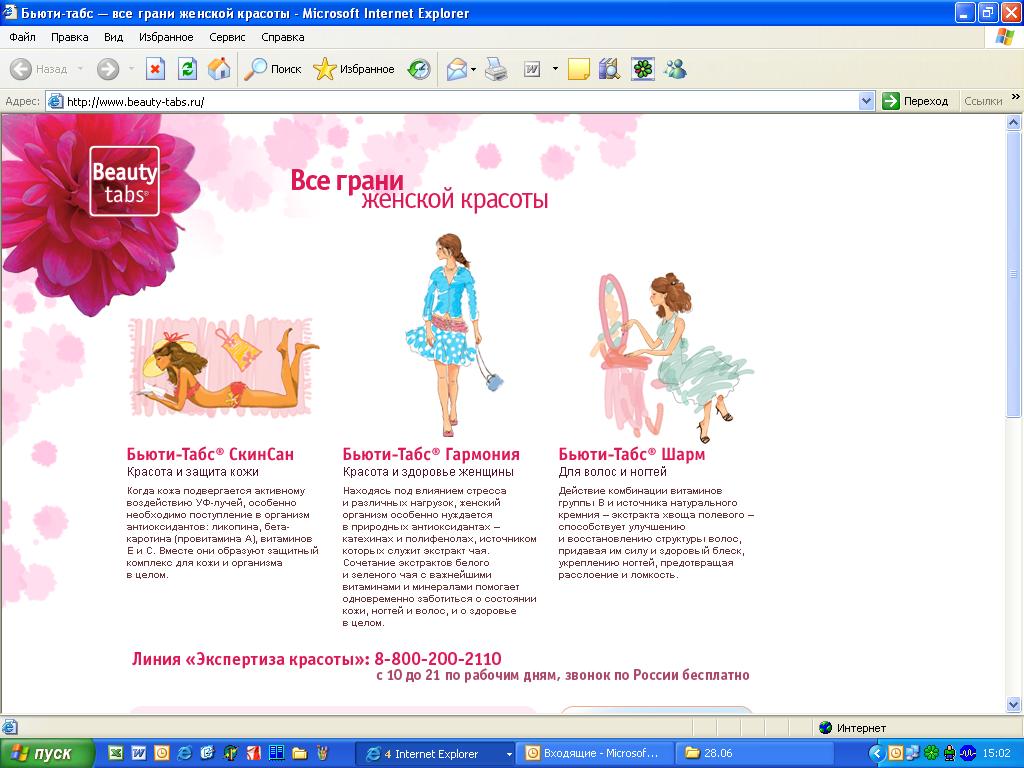The image size is (1024, 768).
Task: Open the Файл menu
Action: point(22,37)
